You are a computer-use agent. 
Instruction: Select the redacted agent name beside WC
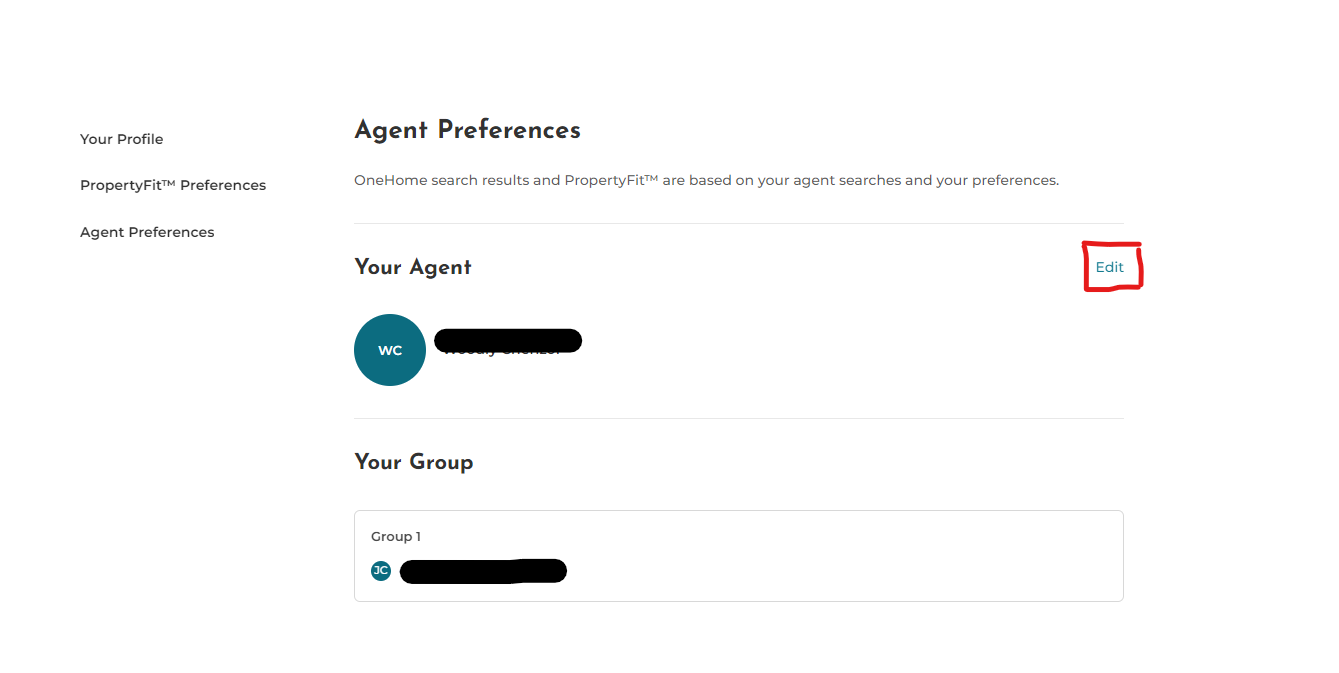click(508, 341)
